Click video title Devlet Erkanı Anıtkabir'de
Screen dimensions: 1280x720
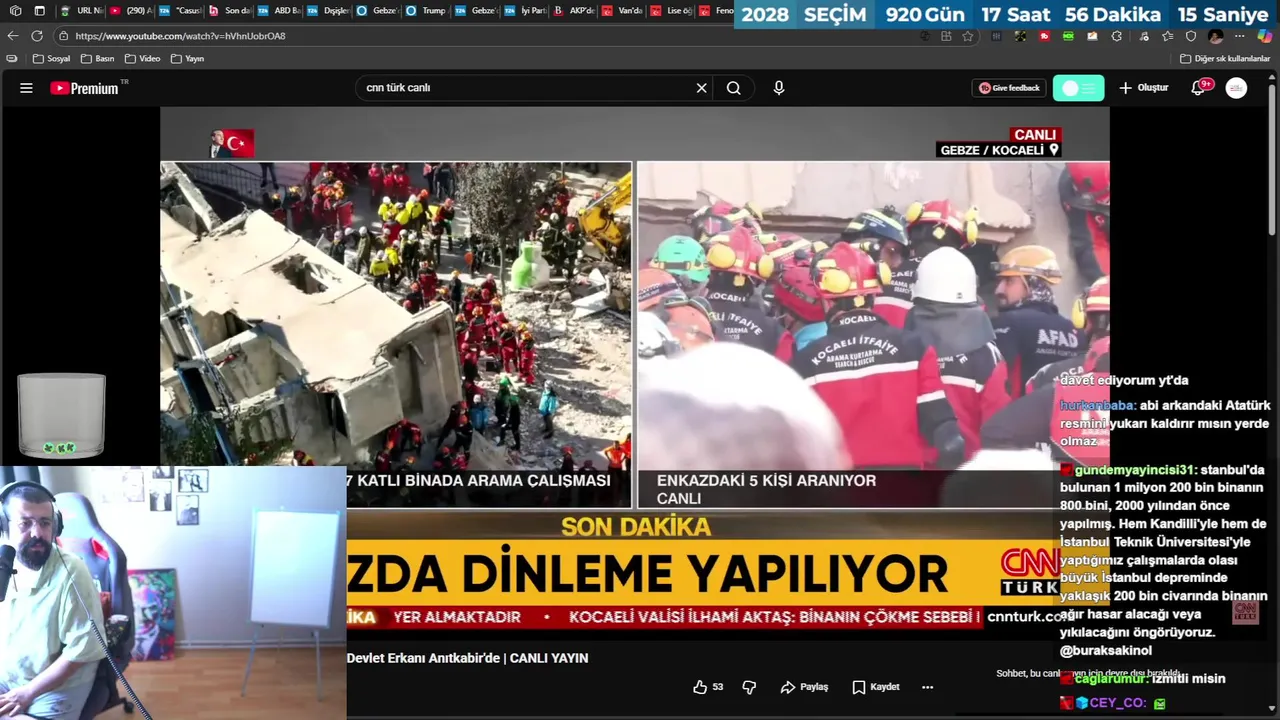467,658
